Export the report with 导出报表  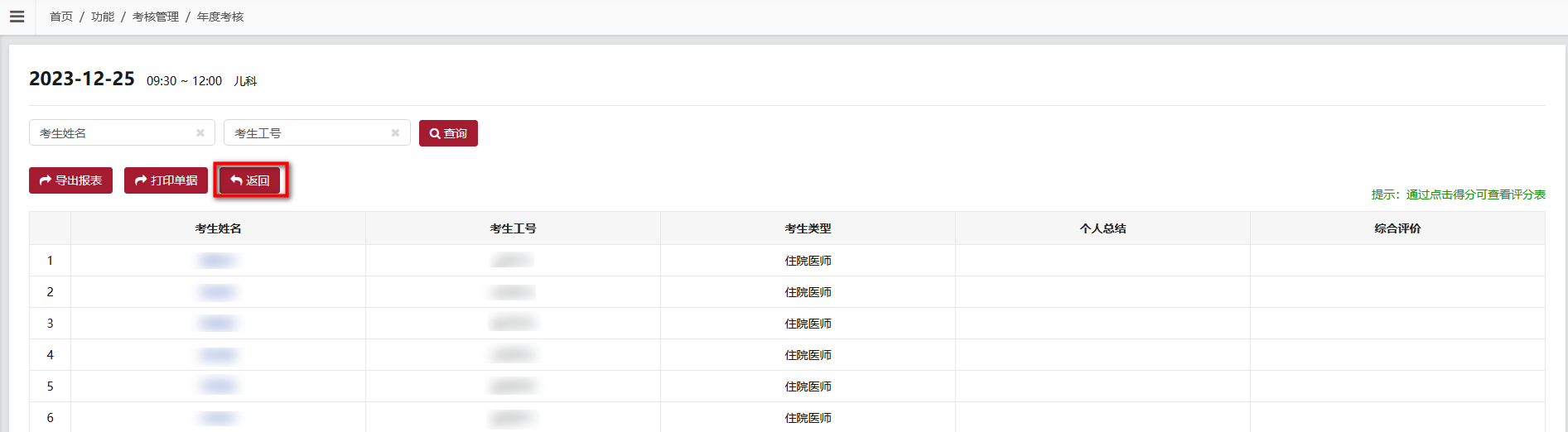(x=70, y=180)
